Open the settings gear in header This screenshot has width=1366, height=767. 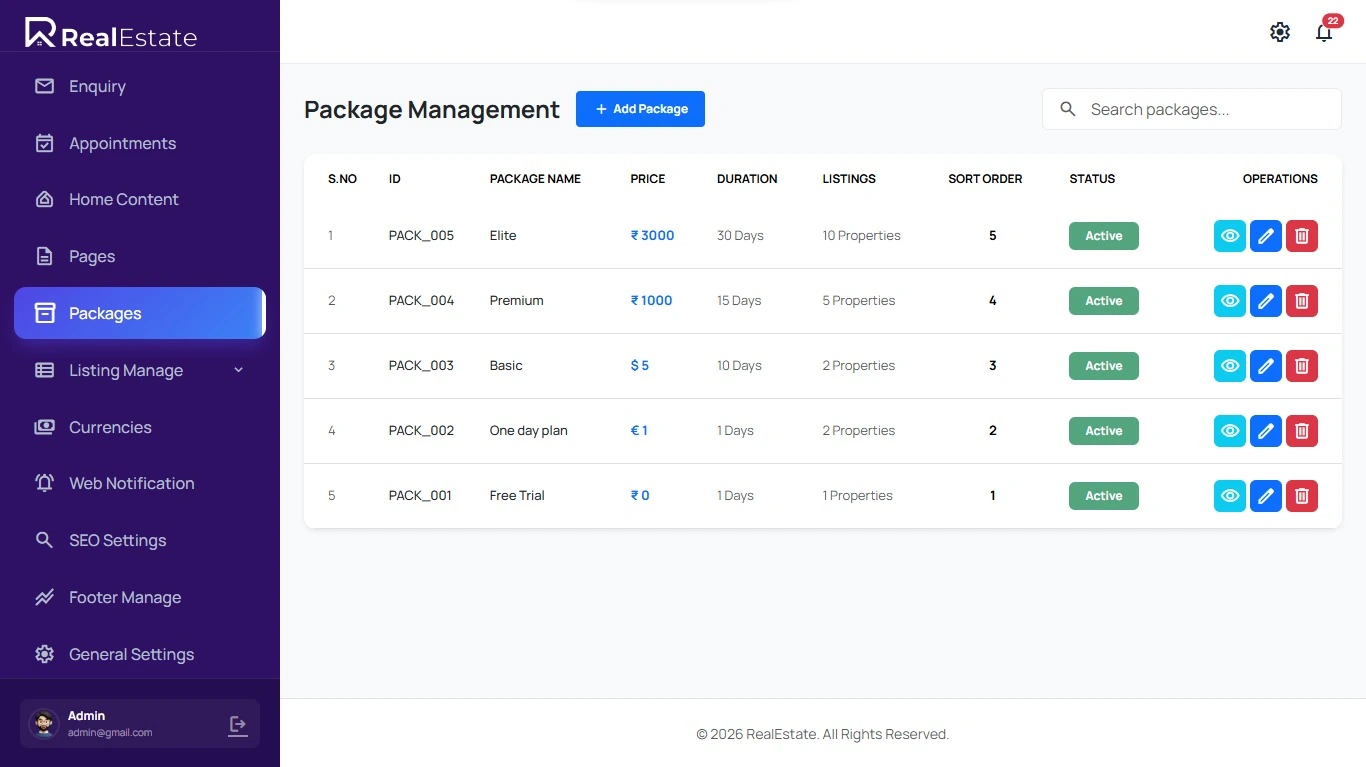1280,32
